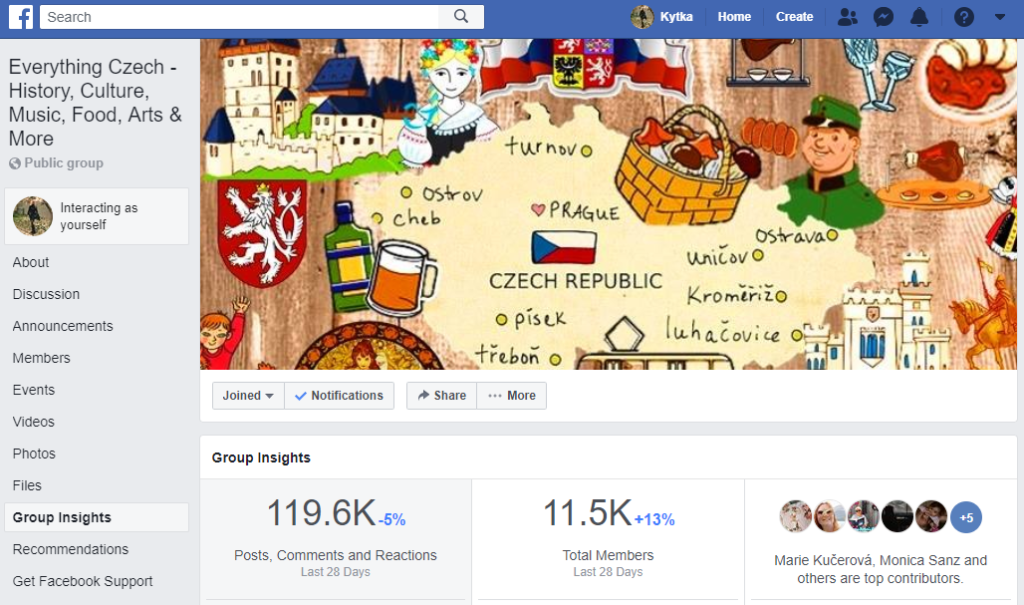Viewport: 1024px width, 605px height.
Task: Open Announcements in the group sidebar
Action: [63, 326]
